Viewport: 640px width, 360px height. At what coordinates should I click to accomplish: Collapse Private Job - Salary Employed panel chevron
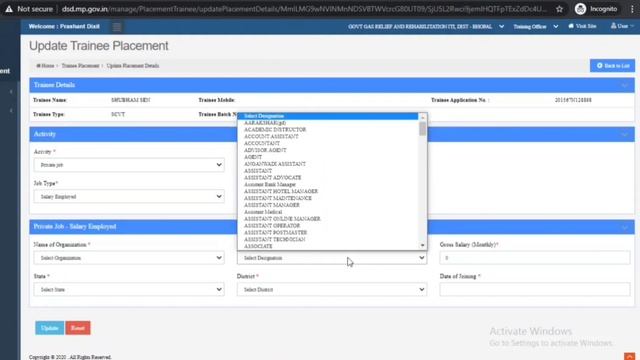tap(624, 227)
